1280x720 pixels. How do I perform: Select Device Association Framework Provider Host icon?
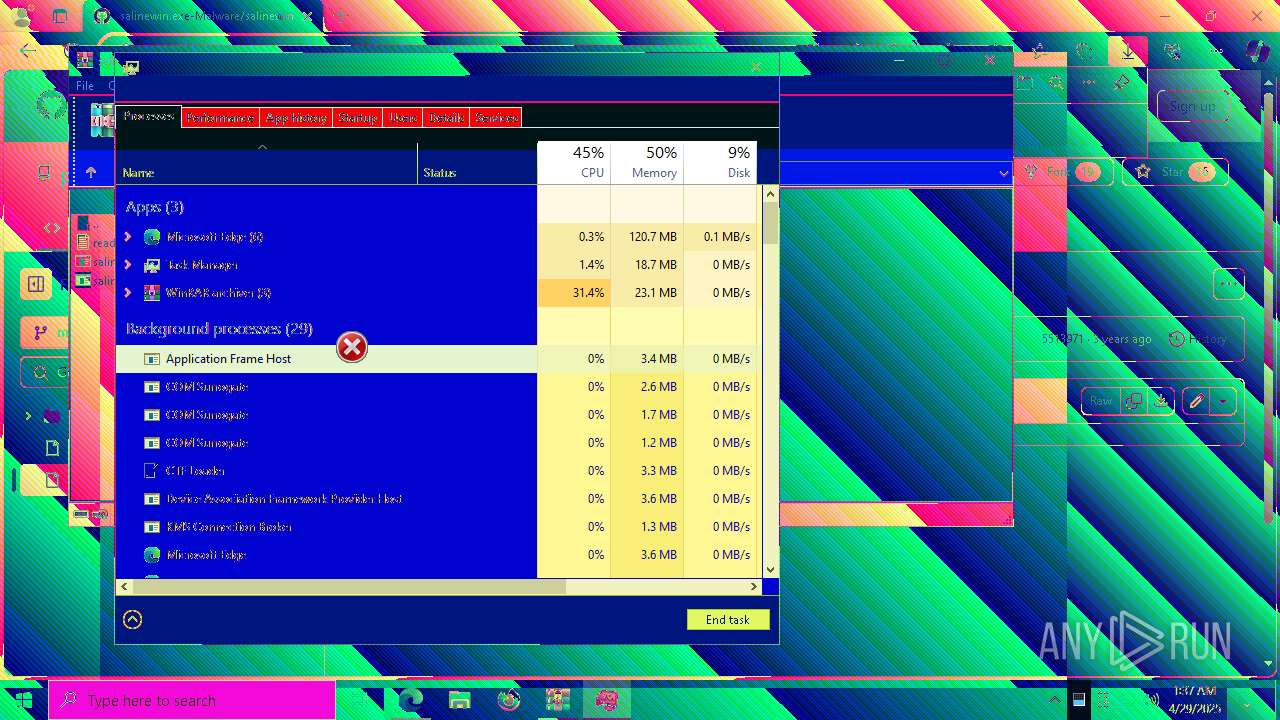pos(152,499)
